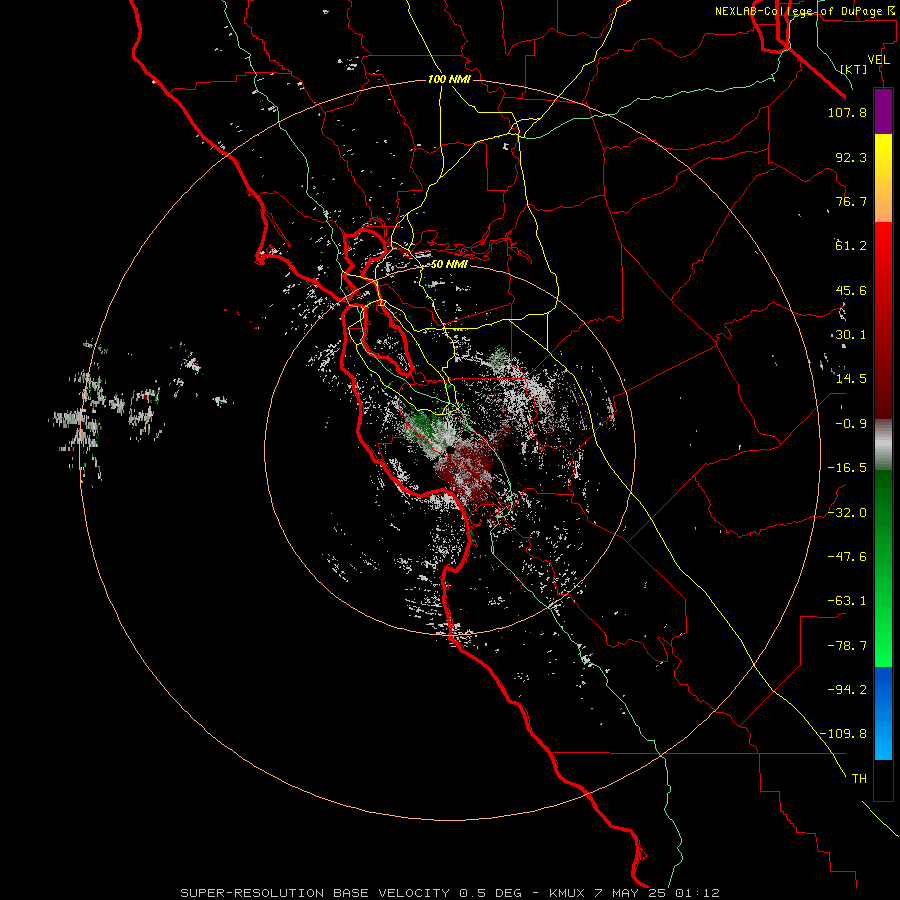Click the 76.7 scale value
The width and height of the screenshot is (900, 900).
tap(851, 201)
